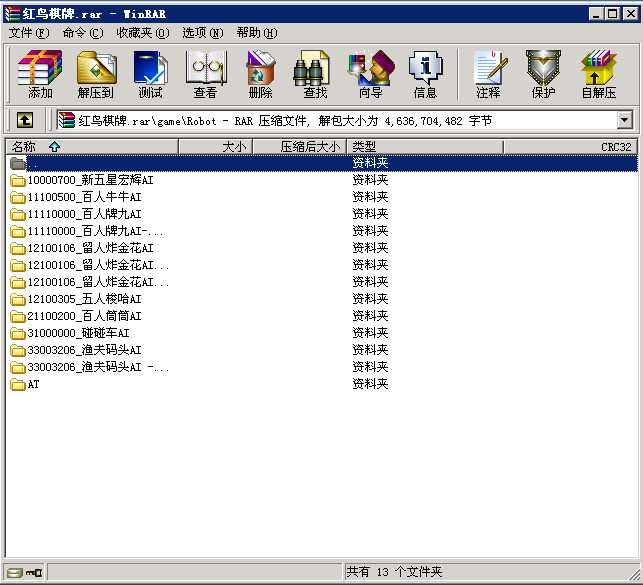Click 资料夹 type in the 碰碰车AI row
Screen dimensions: 643x585
click(370, 333)
